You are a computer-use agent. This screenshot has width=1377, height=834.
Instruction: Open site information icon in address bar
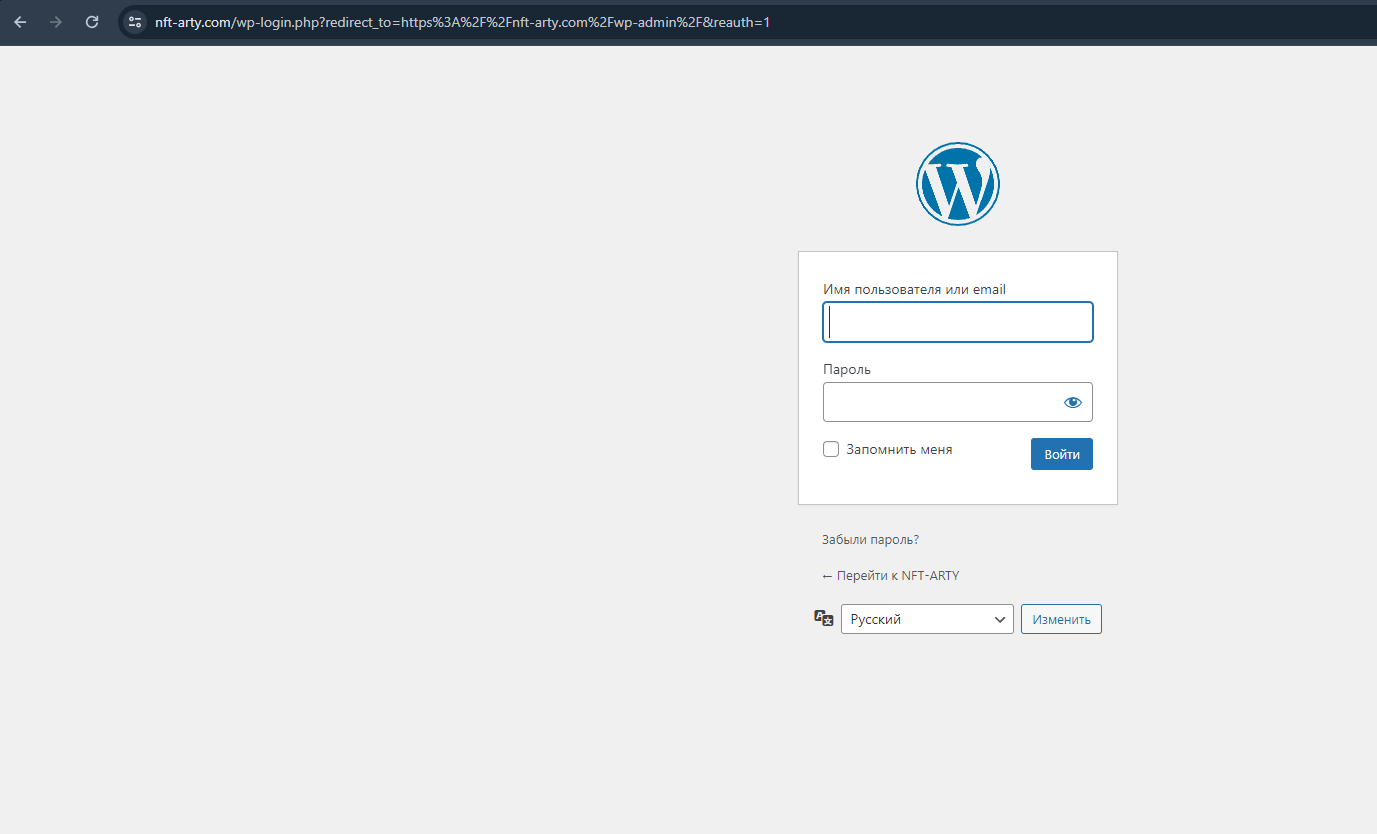click(135, 22)
